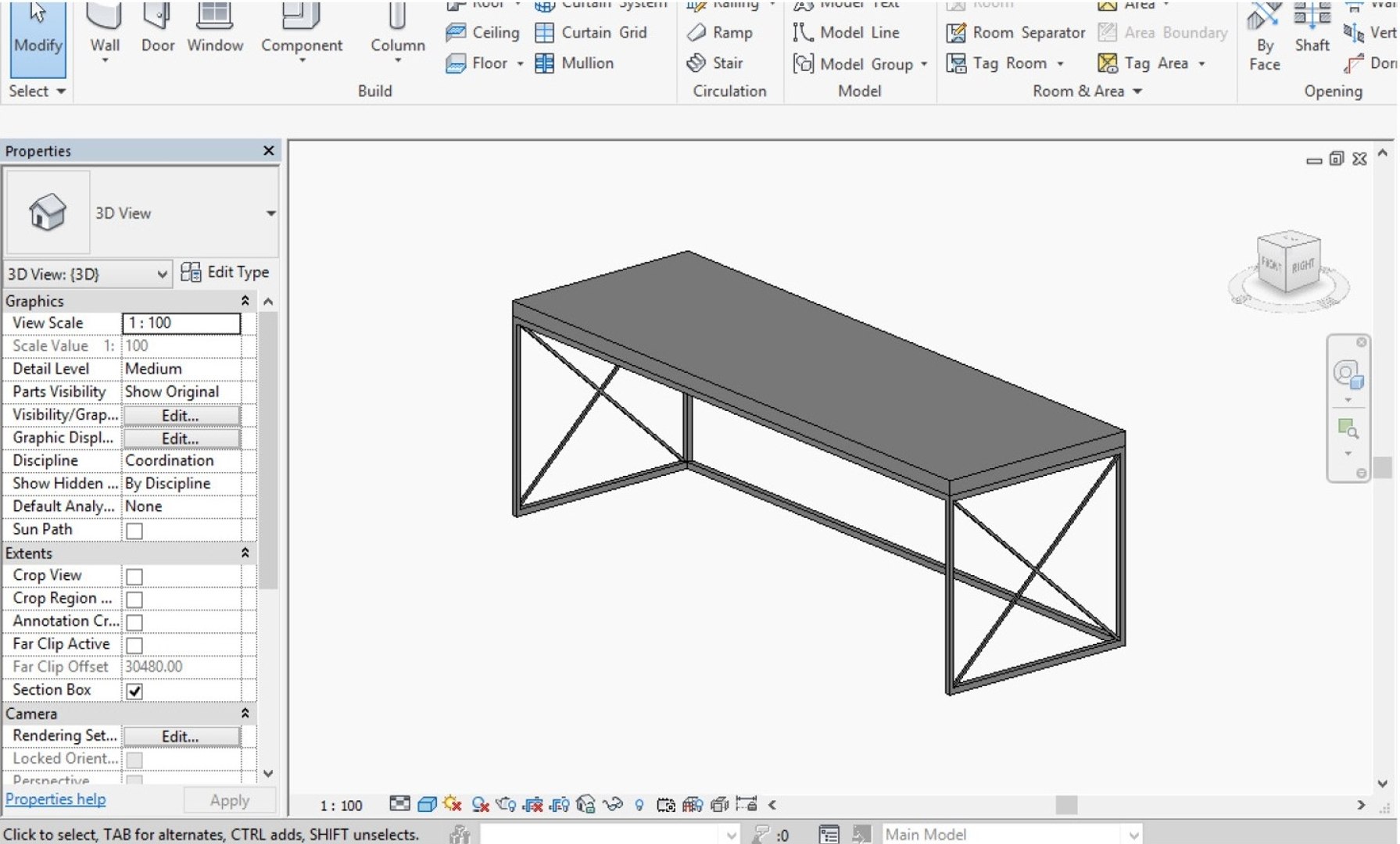Click the 1 : 100 view scale in view bar
This screenshot has height=844, width=1400.
click(x=342, y=805)
